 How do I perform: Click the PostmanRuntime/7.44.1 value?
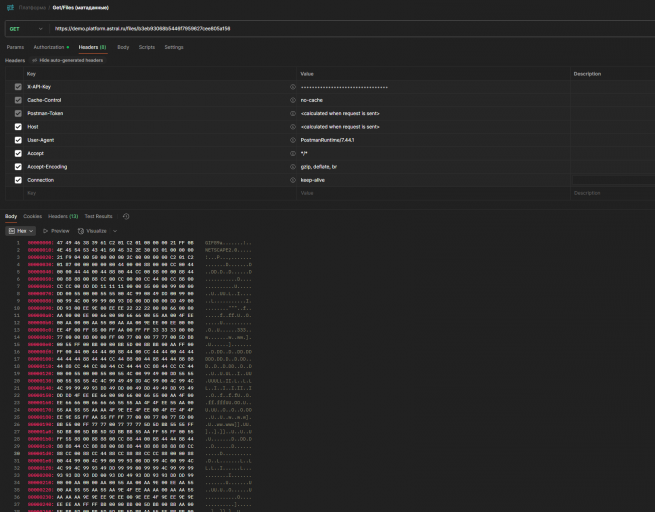coord(328,140)
